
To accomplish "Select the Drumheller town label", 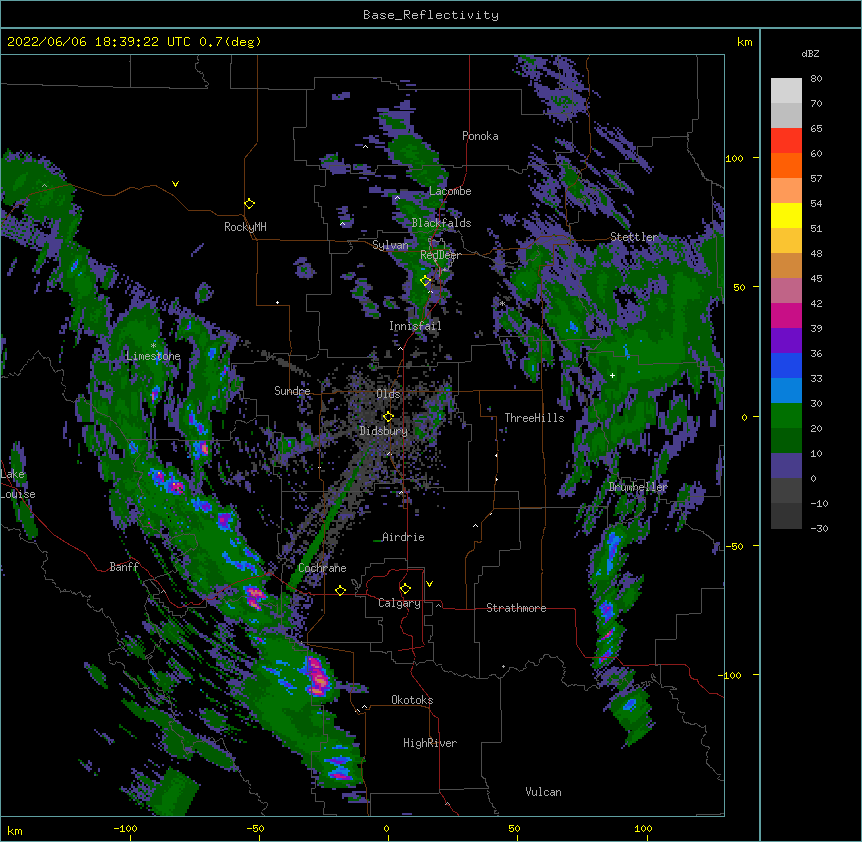I will pos(638,487).
